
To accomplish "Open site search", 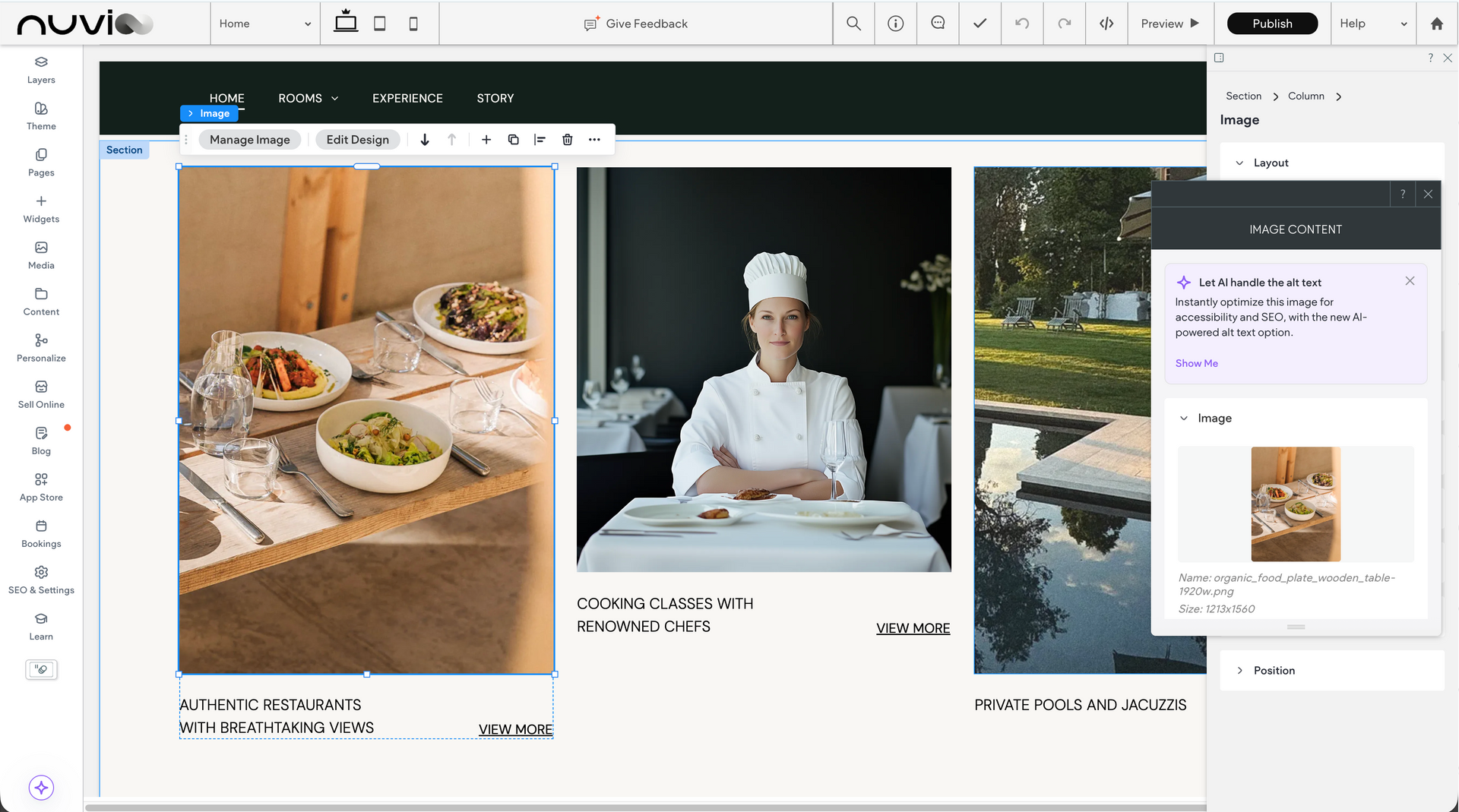I will (853, 24).
